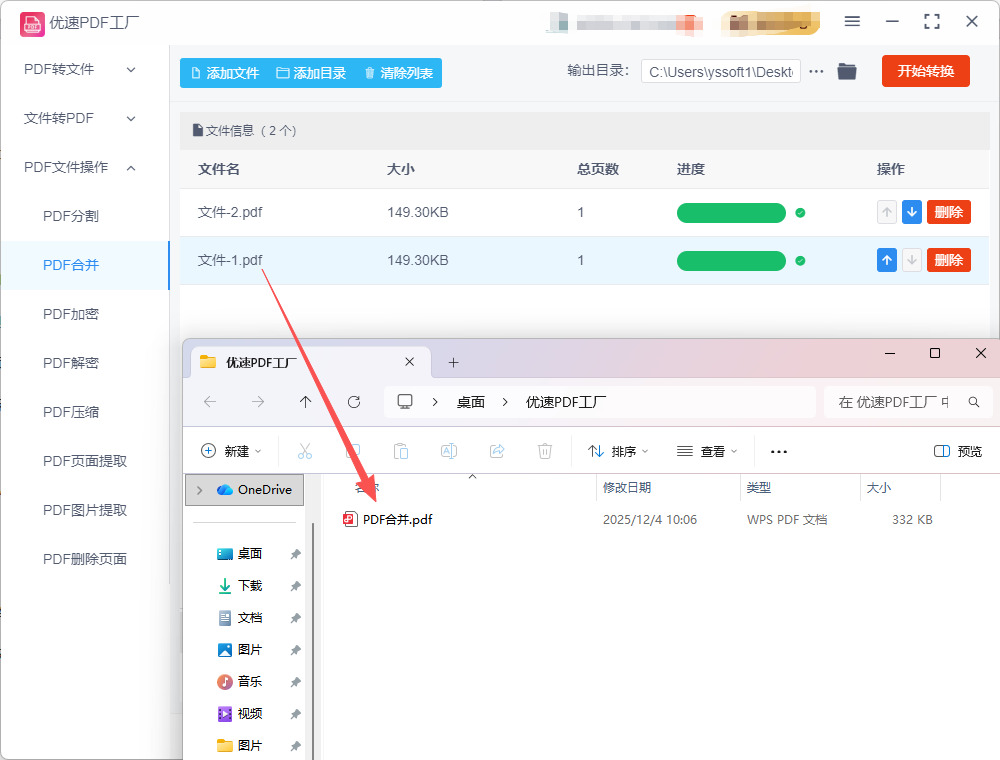
Task: Toggle fullscreen mode of PDF app
Action: tap(932, 22)
